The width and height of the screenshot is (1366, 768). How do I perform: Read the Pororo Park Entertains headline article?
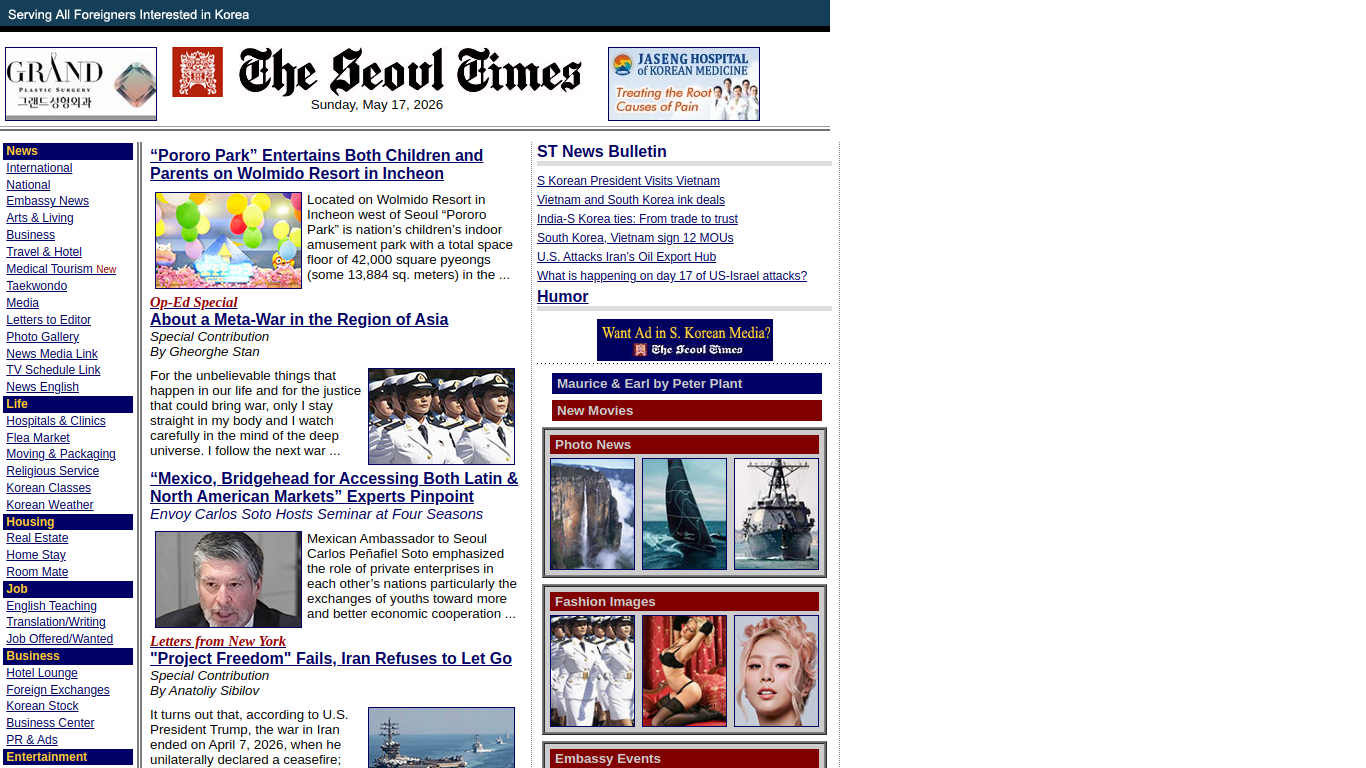pos(316,164)
